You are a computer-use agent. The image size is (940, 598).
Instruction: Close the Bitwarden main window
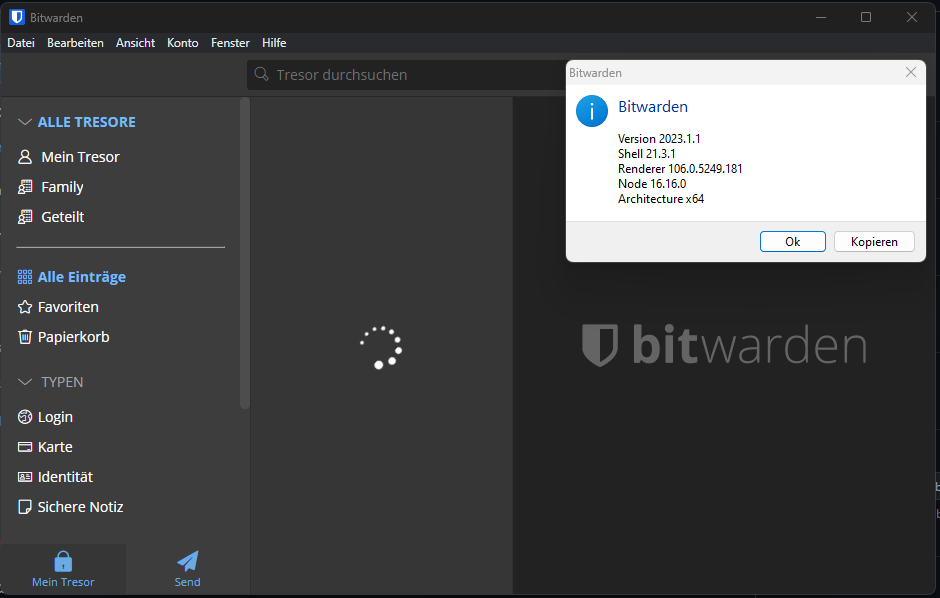[x=912, y=17]
